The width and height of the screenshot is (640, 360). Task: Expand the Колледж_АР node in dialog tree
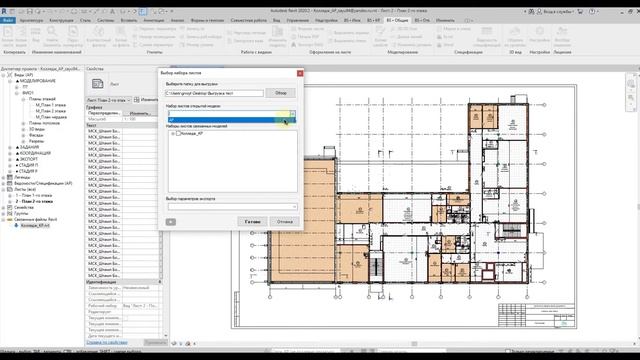pyautogui.click(x=173, y=133)
